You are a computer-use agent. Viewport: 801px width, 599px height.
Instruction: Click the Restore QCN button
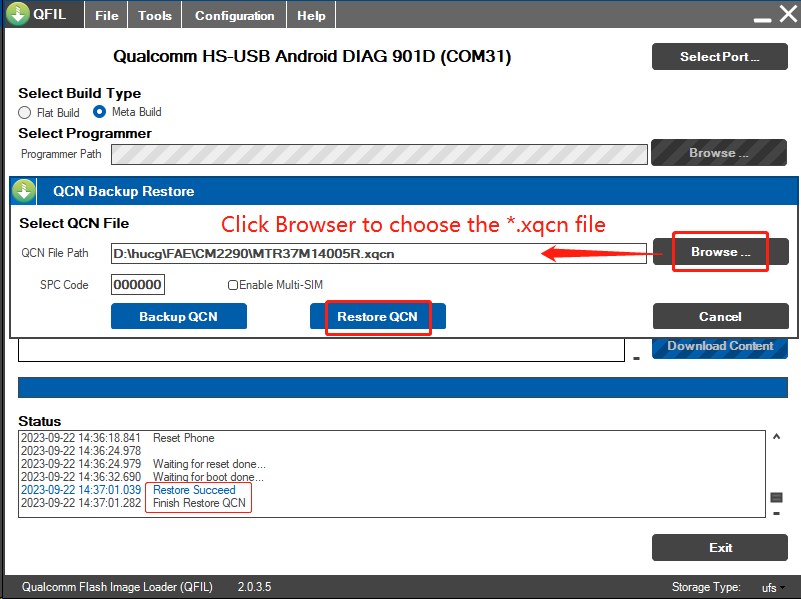point(378,317)
